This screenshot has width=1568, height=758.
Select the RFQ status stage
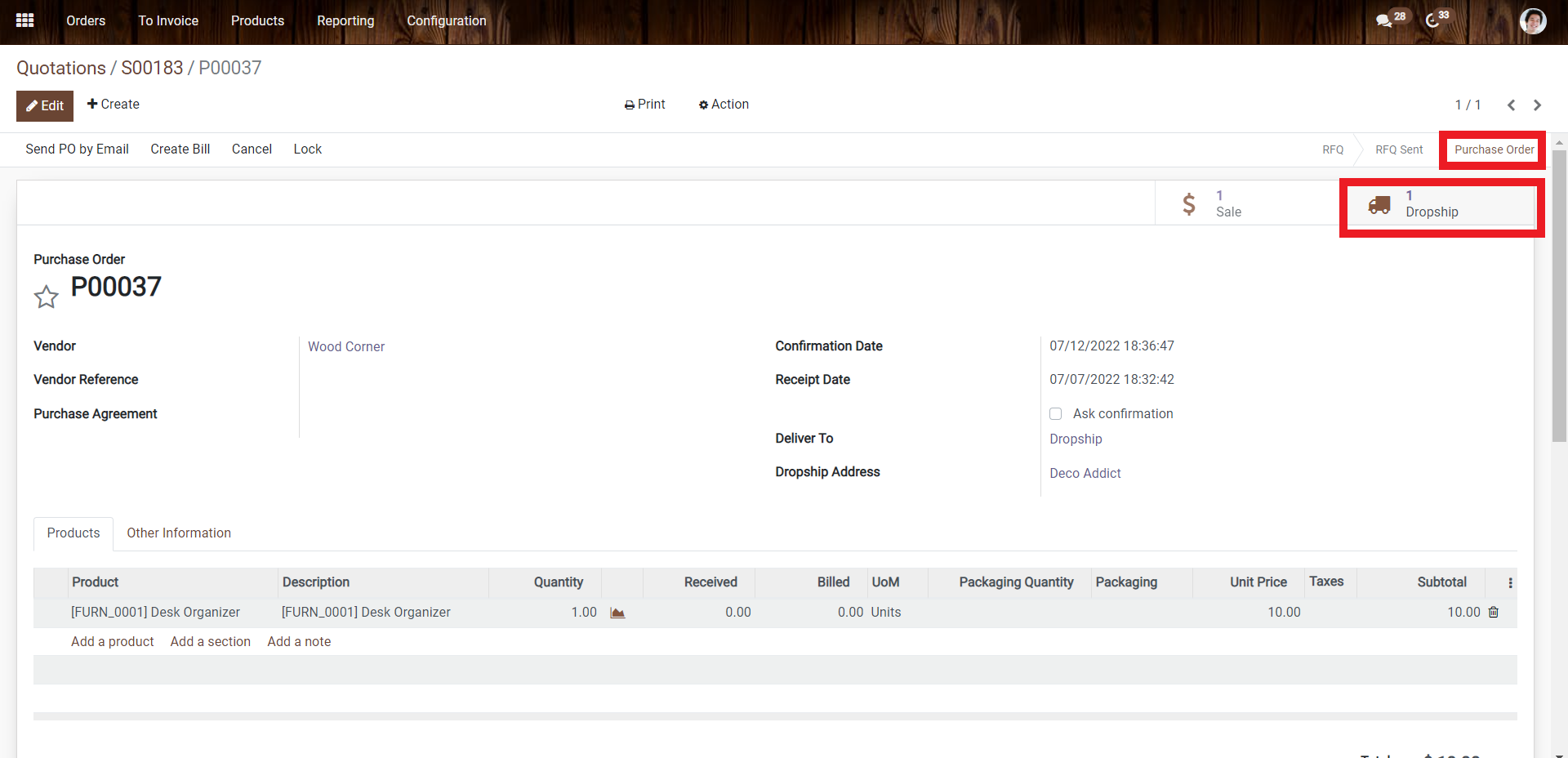click(x=1333, y=149)
